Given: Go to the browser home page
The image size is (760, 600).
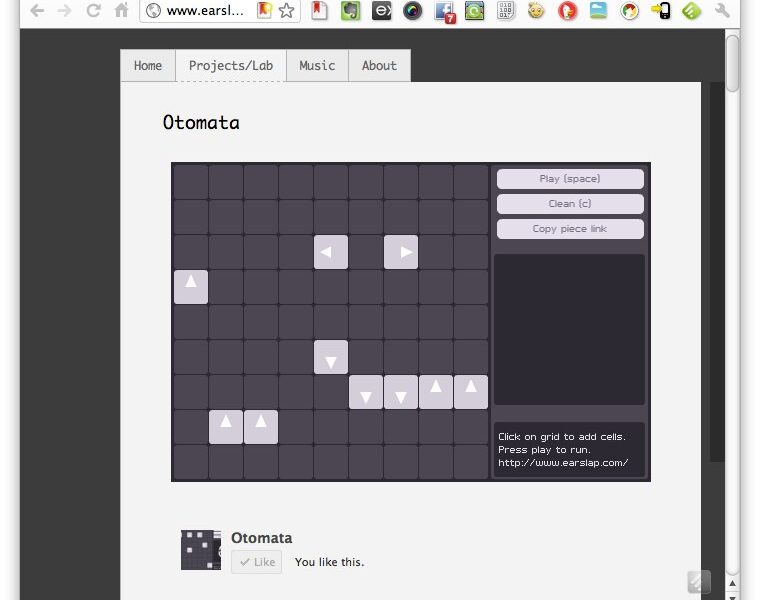Looking at the screenshot, I should [x=121, y=11].
